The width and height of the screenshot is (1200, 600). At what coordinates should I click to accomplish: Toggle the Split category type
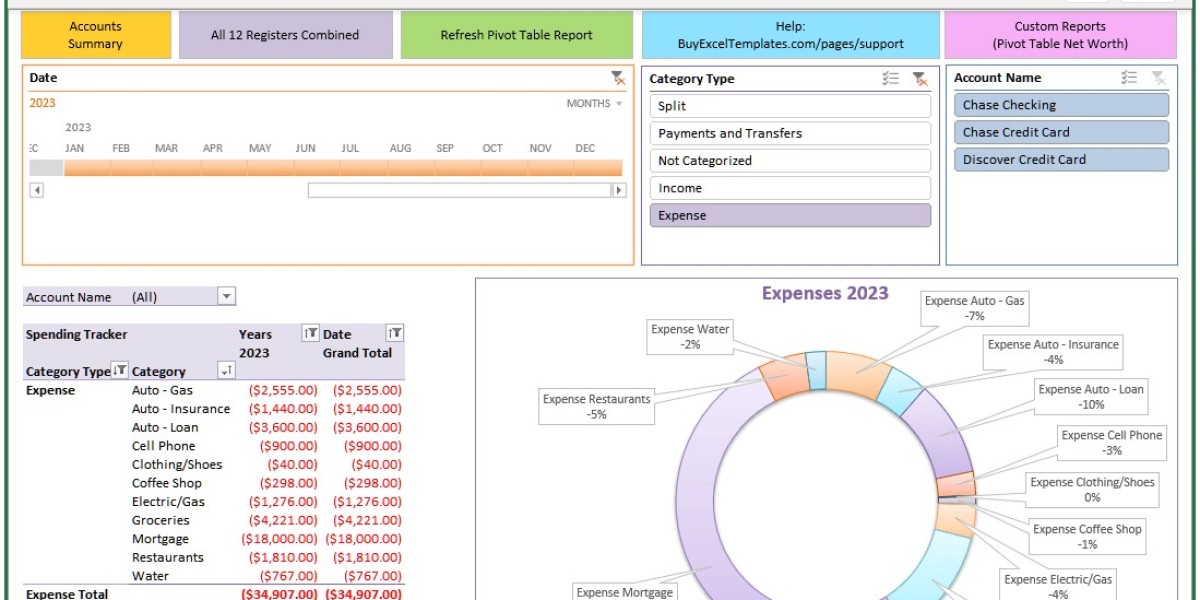pyautogui.click(x=790, y=106)
